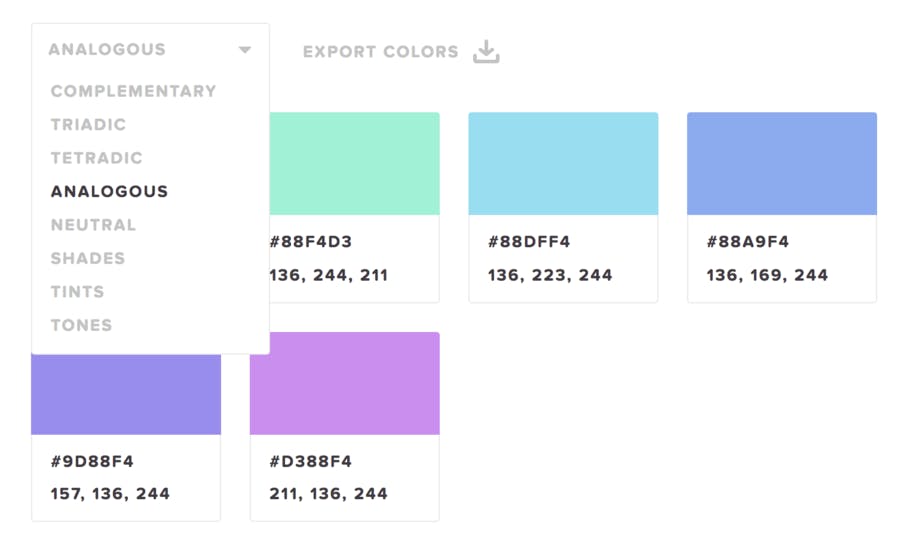Select the Shades option
The width and height of the screenshot is (900, 547).
pos(88,258)
